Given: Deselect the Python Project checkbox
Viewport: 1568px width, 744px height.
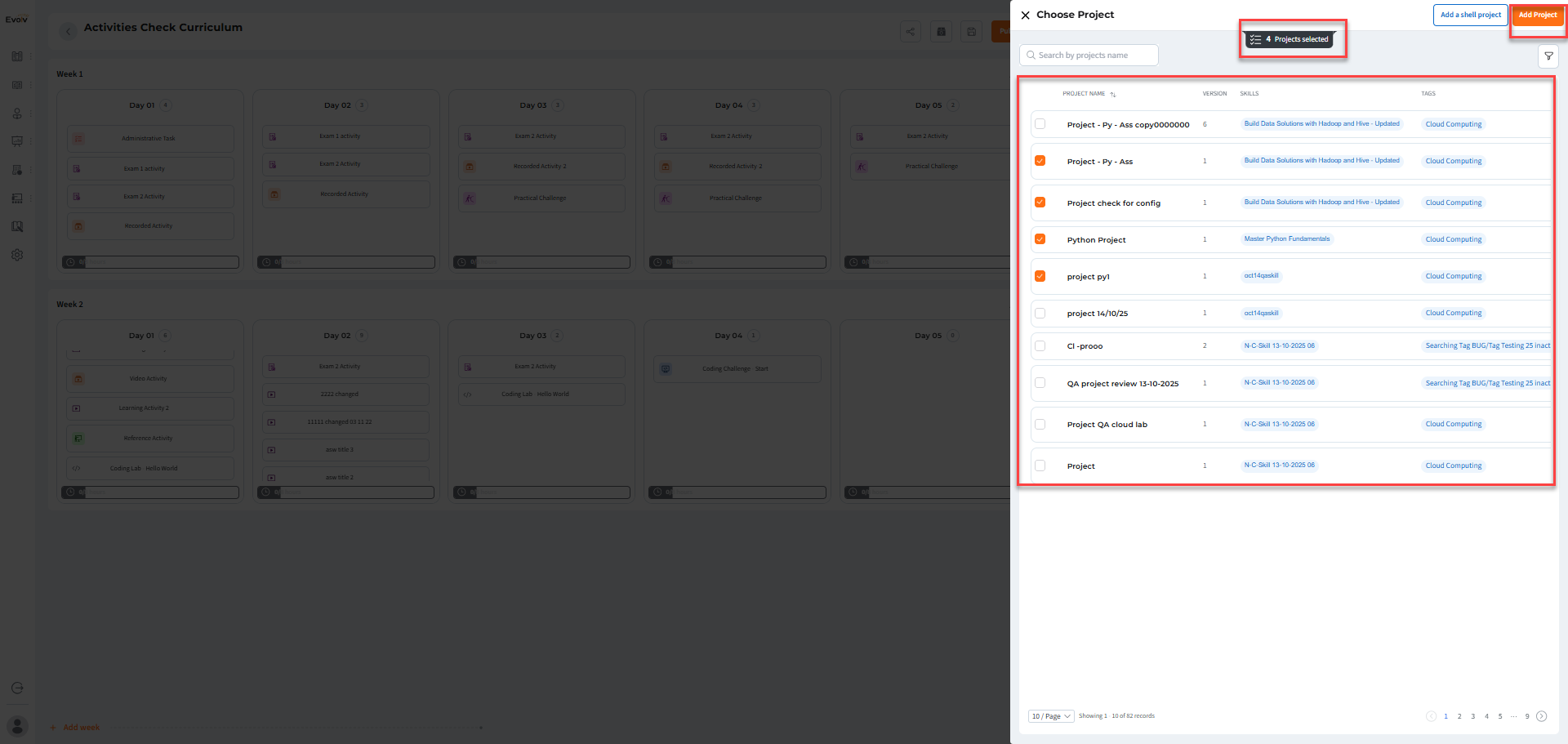Looking at the screenshot, I should (x=1040, y=239).
